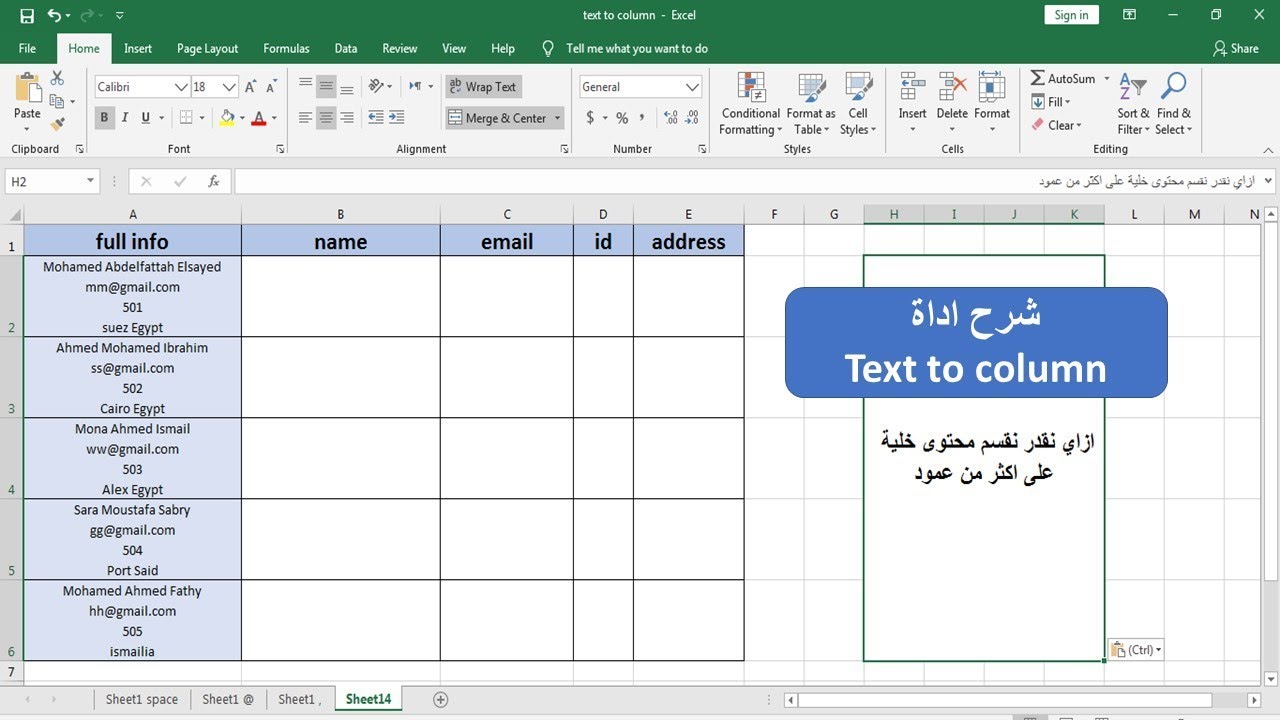Click the Format cells icon
Screen dimensions: 1280x720
pyautogui.click(x=992, y=87)
